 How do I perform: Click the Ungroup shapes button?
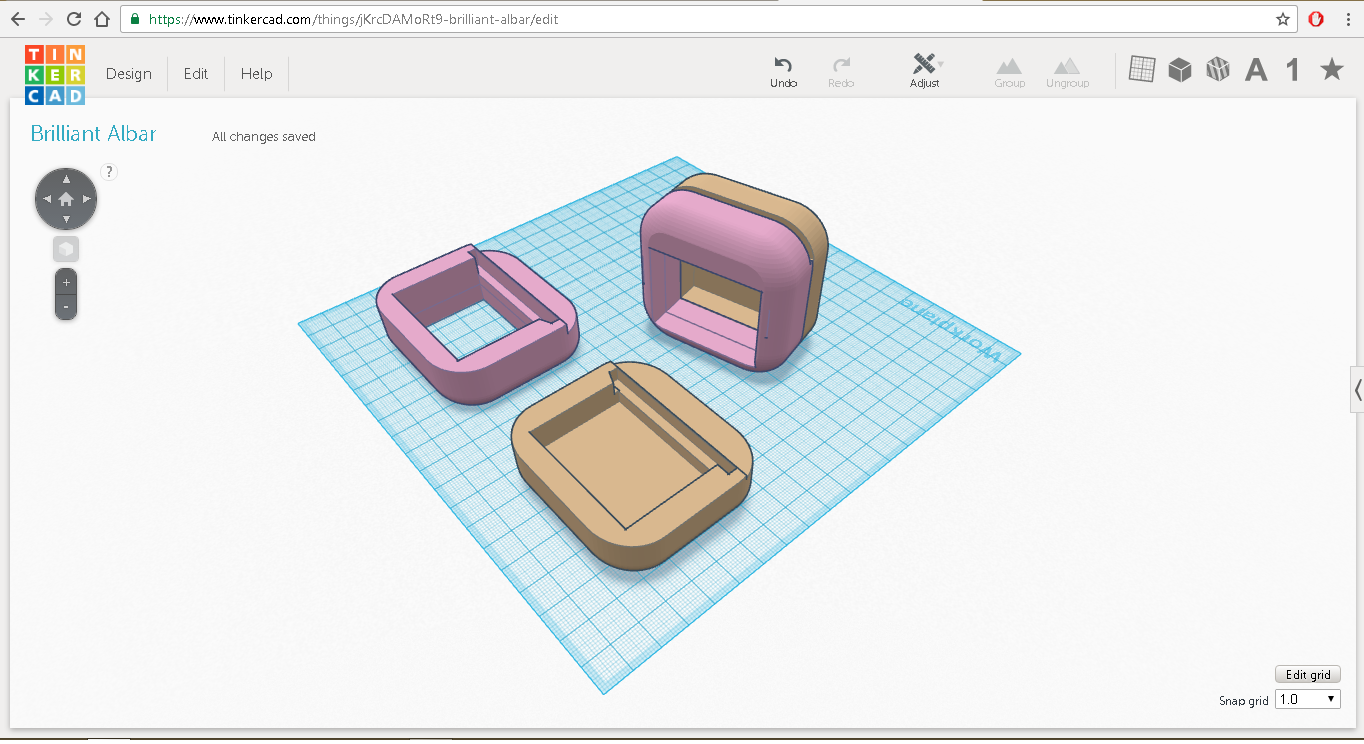[x=1067, y=72]
